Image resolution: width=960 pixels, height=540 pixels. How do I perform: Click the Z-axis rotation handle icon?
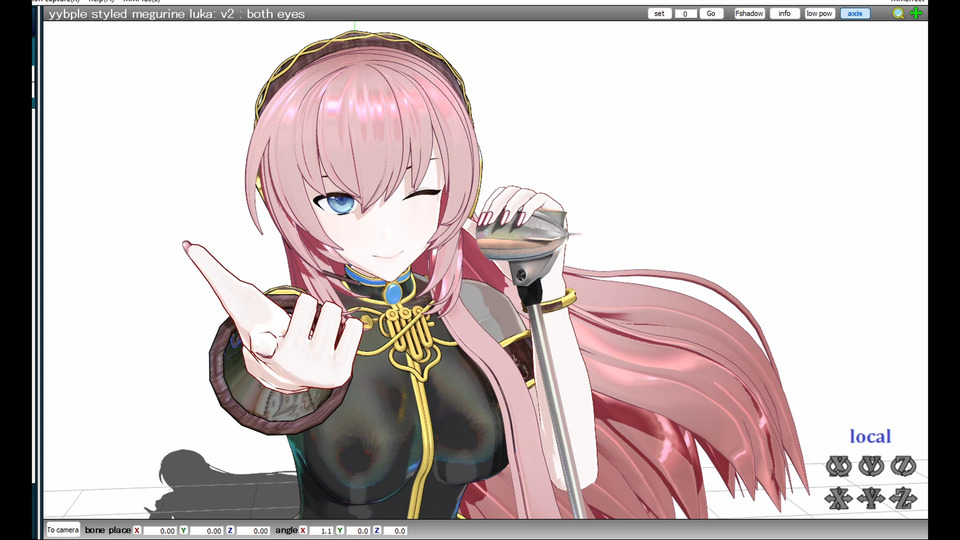click(x=904, y=467)
